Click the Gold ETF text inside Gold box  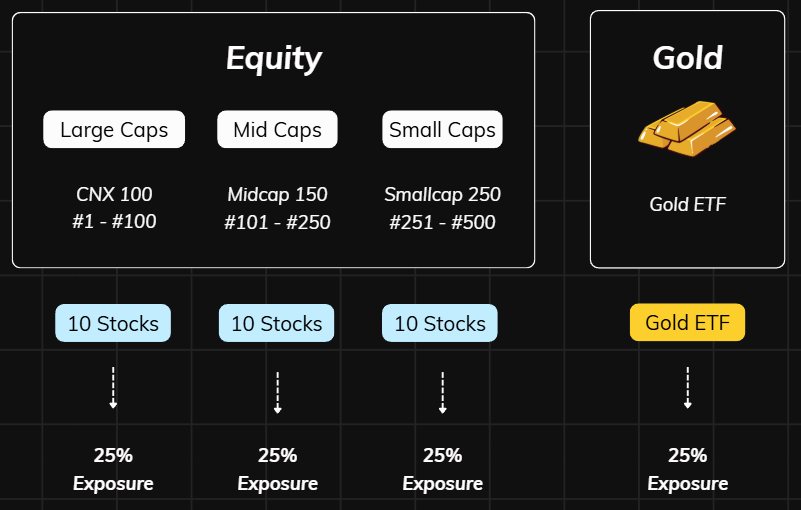(x=688, y=204)
